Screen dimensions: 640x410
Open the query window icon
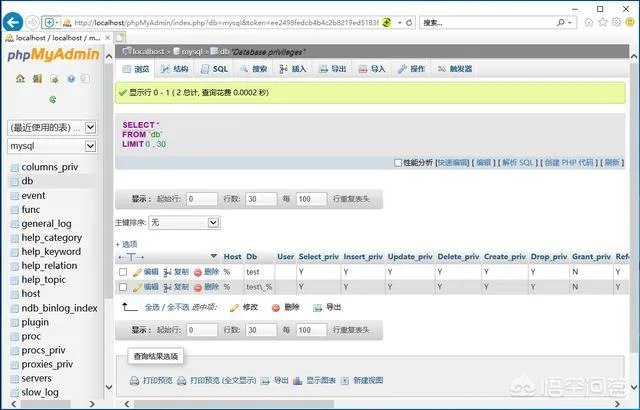click(54, 78)
